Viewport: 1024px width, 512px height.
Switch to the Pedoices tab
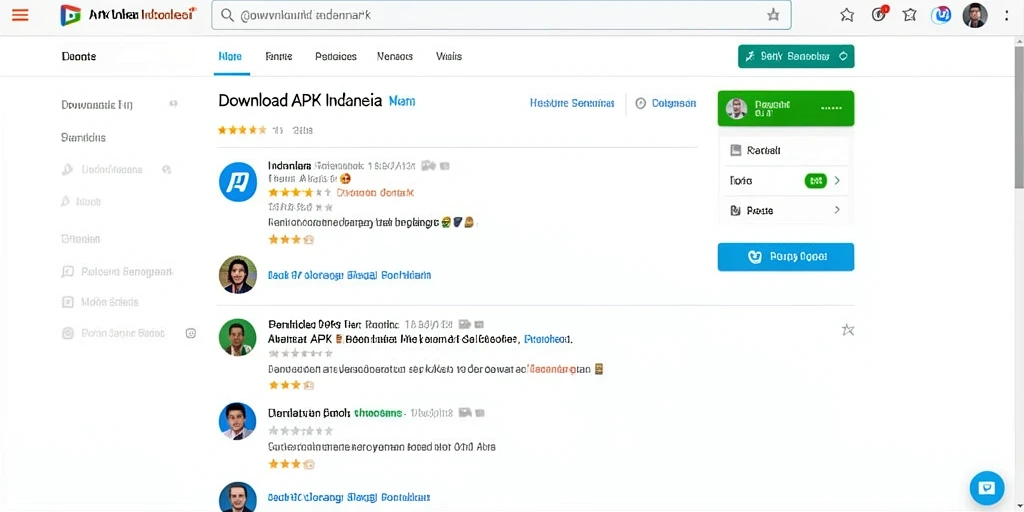tap(336, 56)
